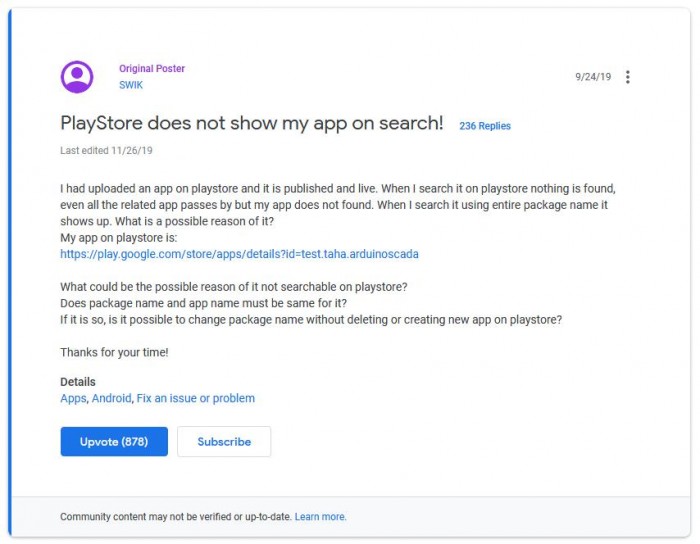Click the Subscribe button
This screenshot has height=544, width=700.
224,442
